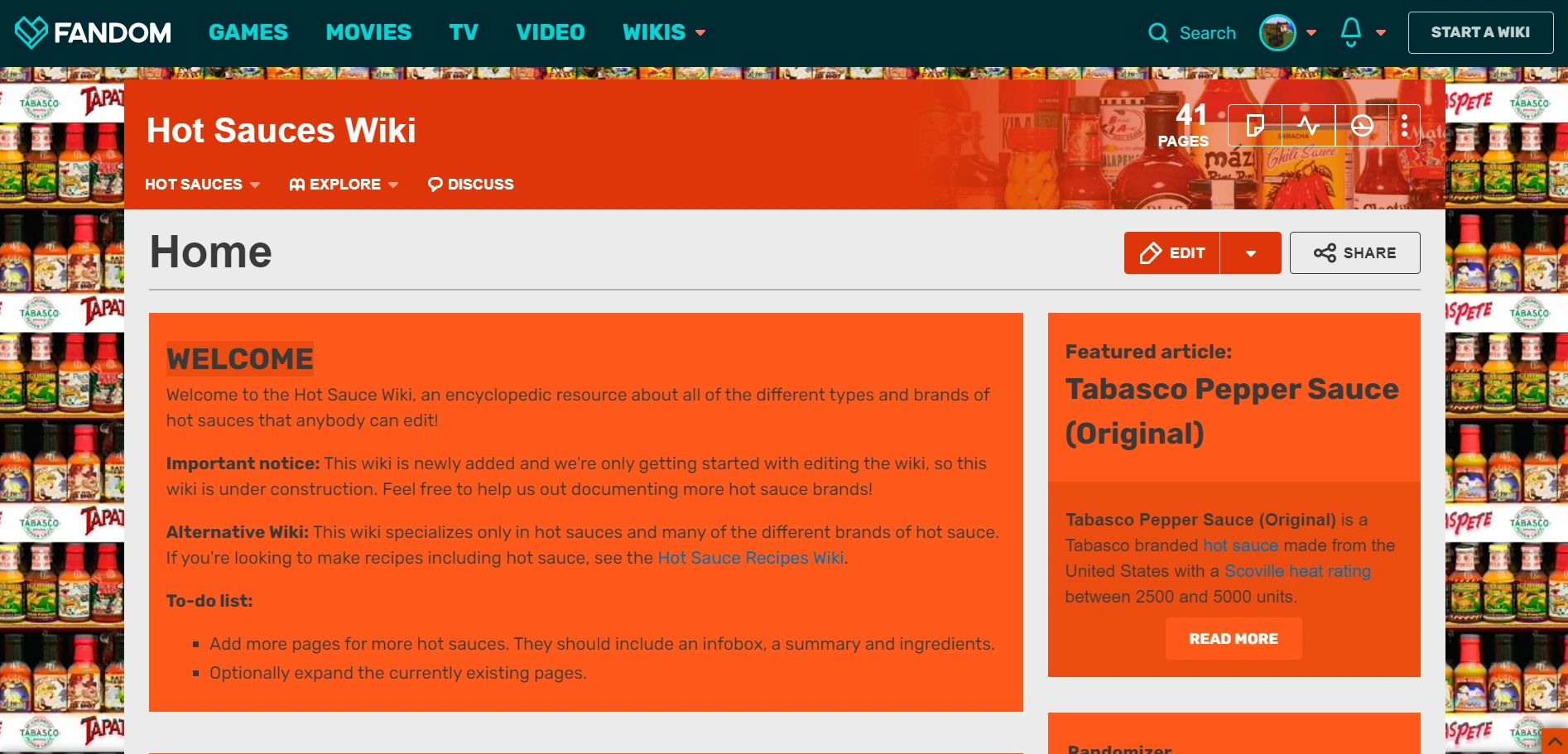Go to the Movies section
The image size is (1568, 754).
pos(368,32)
